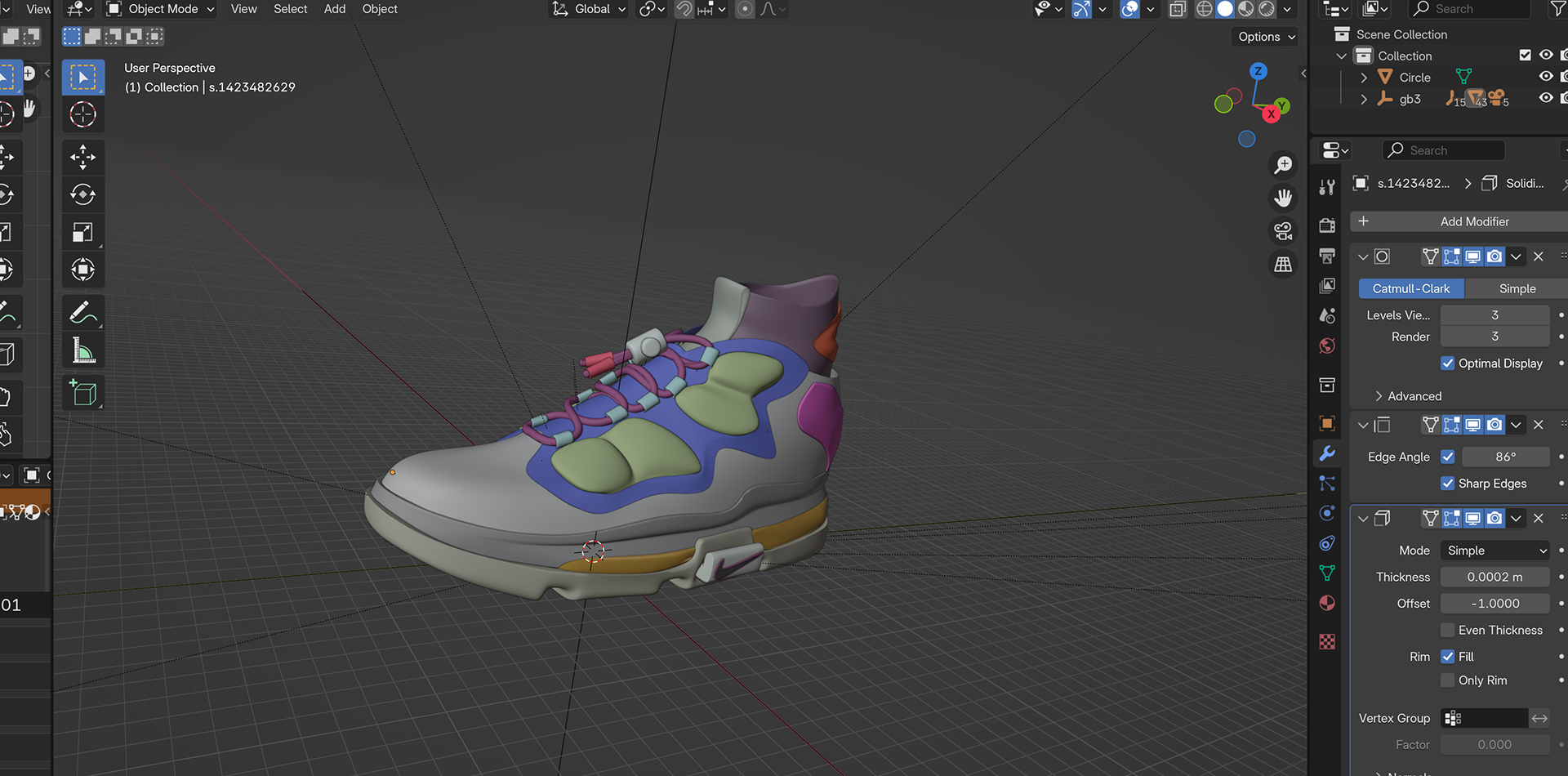This screenshot has height=776, width=1568.
Task: Activate the 3D Cursor tool
Action: click(83, 114)
